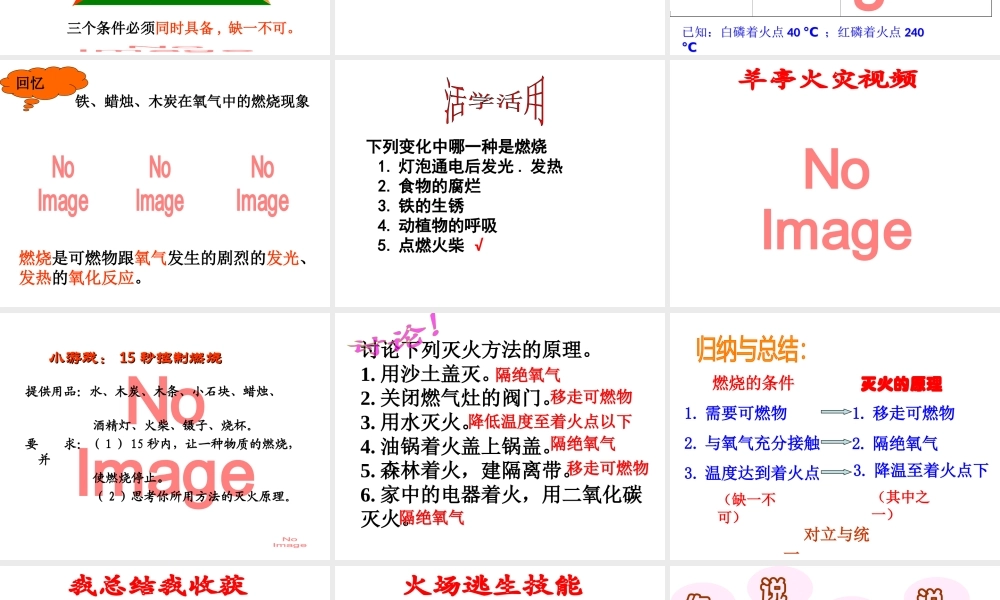Click red answer 降低温度至着火点以下
1000x600 pixels.
pos(550,421)
